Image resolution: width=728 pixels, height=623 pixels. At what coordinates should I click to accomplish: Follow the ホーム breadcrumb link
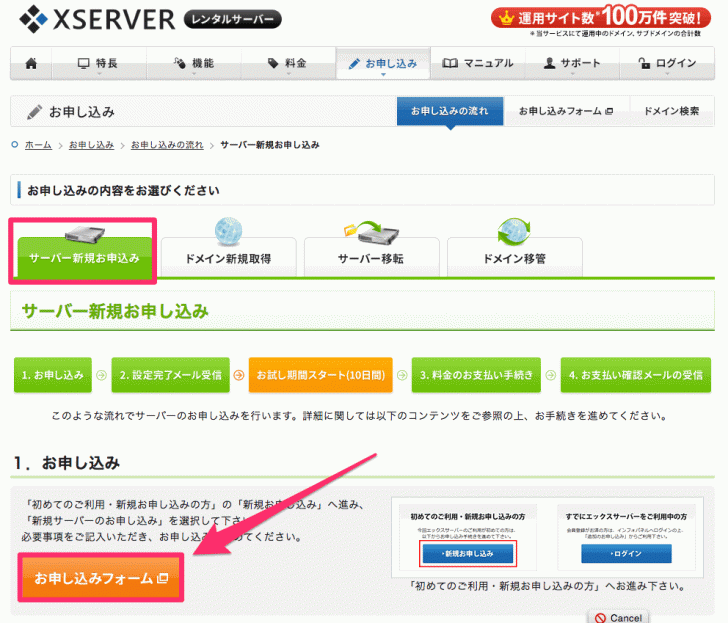coord(38,145)
